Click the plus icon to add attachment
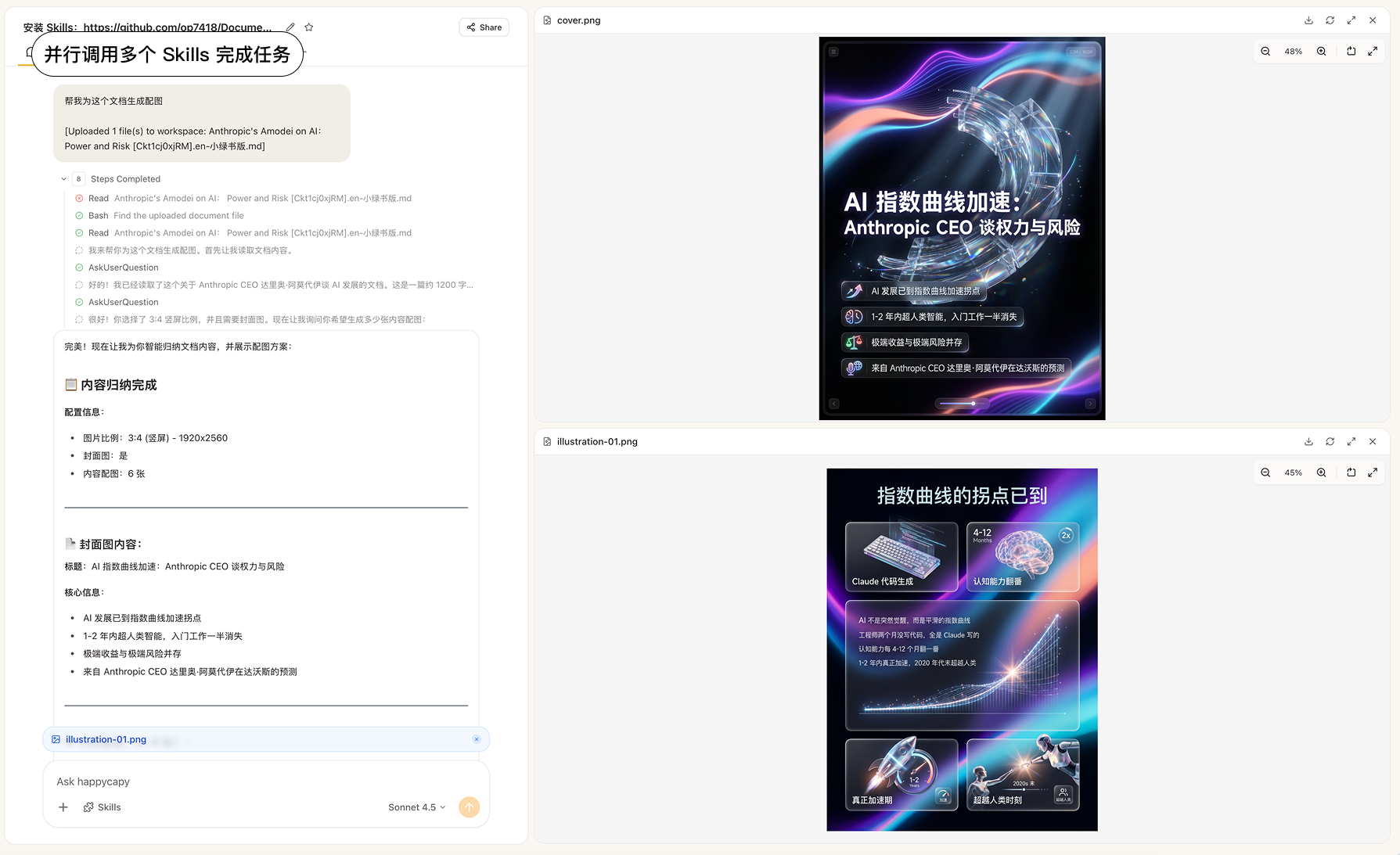 pyautogui.click(x=63, y=807)
